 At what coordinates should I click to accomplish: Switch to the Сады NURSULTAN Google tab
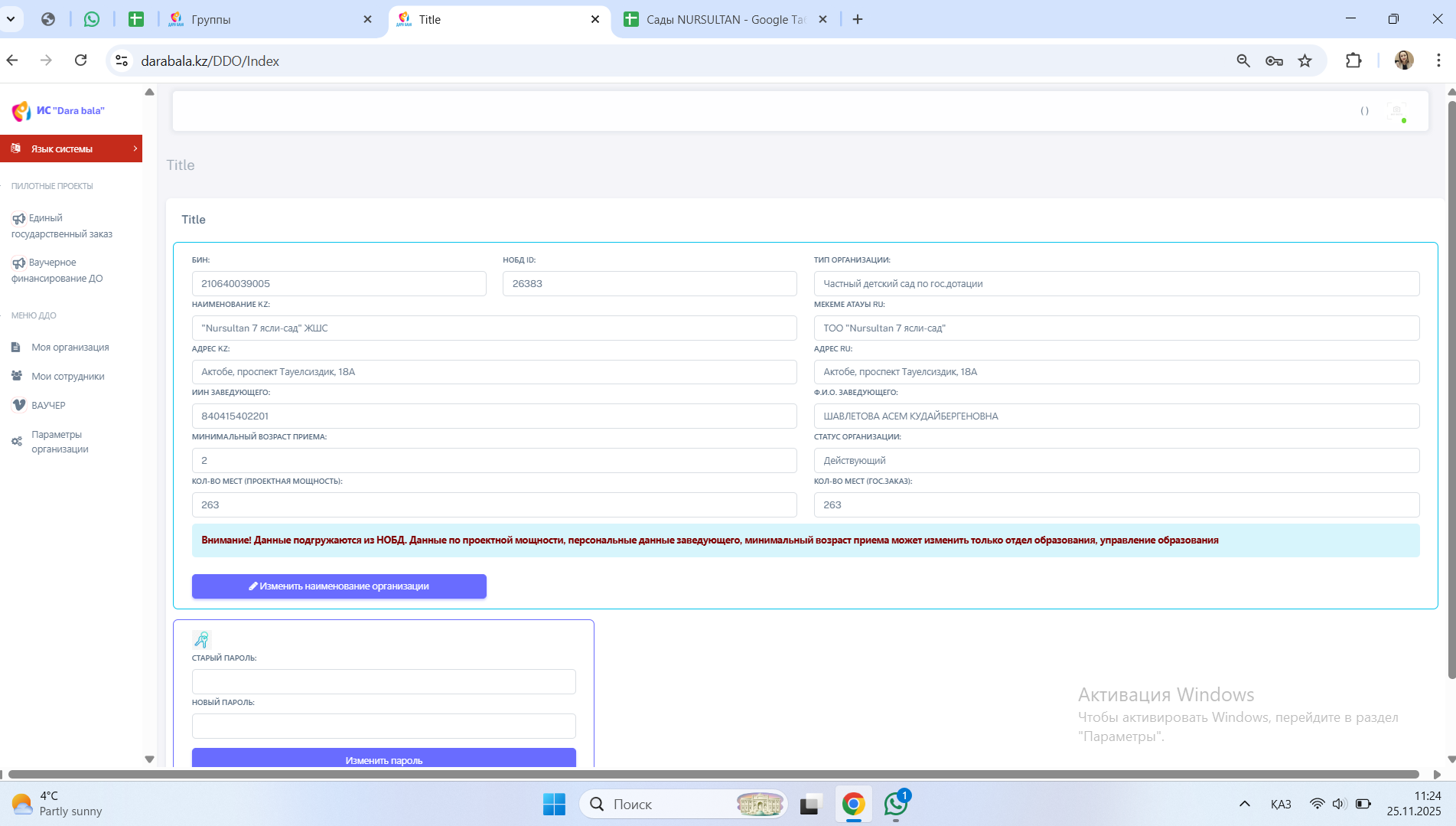coord(725,19)
